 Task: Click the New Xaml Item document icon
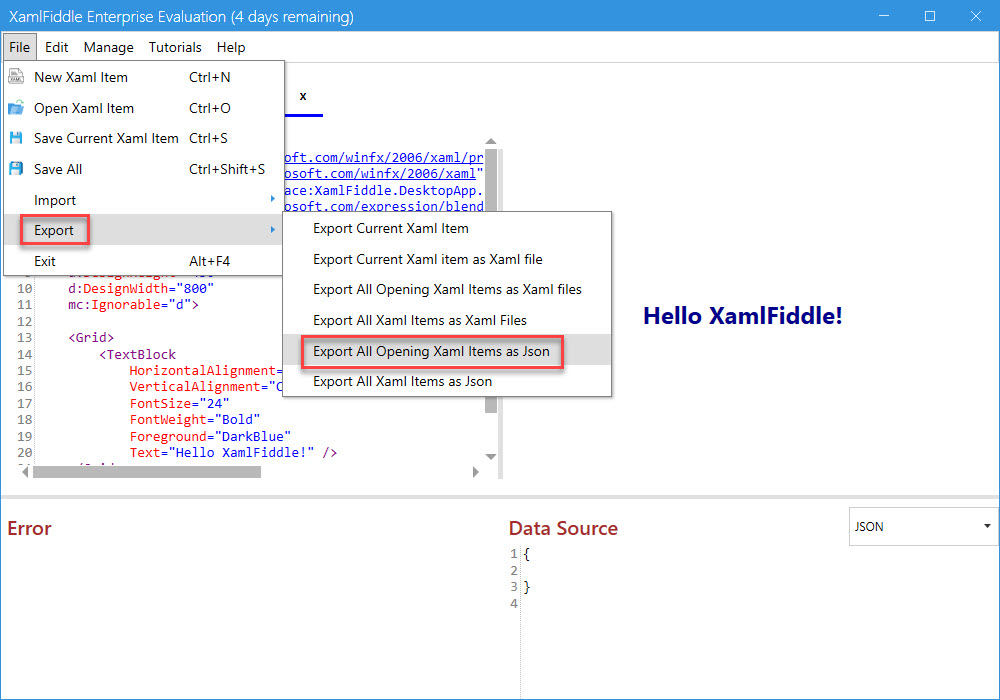[16, 77]
